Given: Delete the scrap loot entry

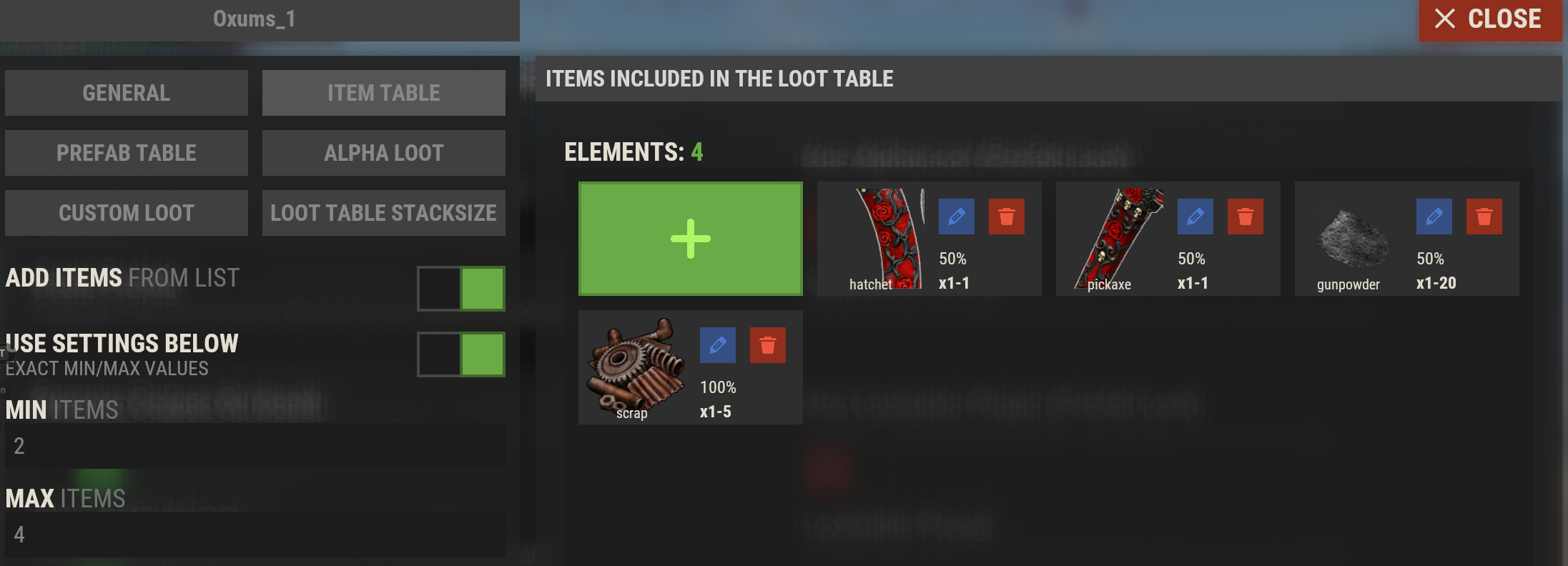Looking at the screenshot, I should tap(768, 345).
